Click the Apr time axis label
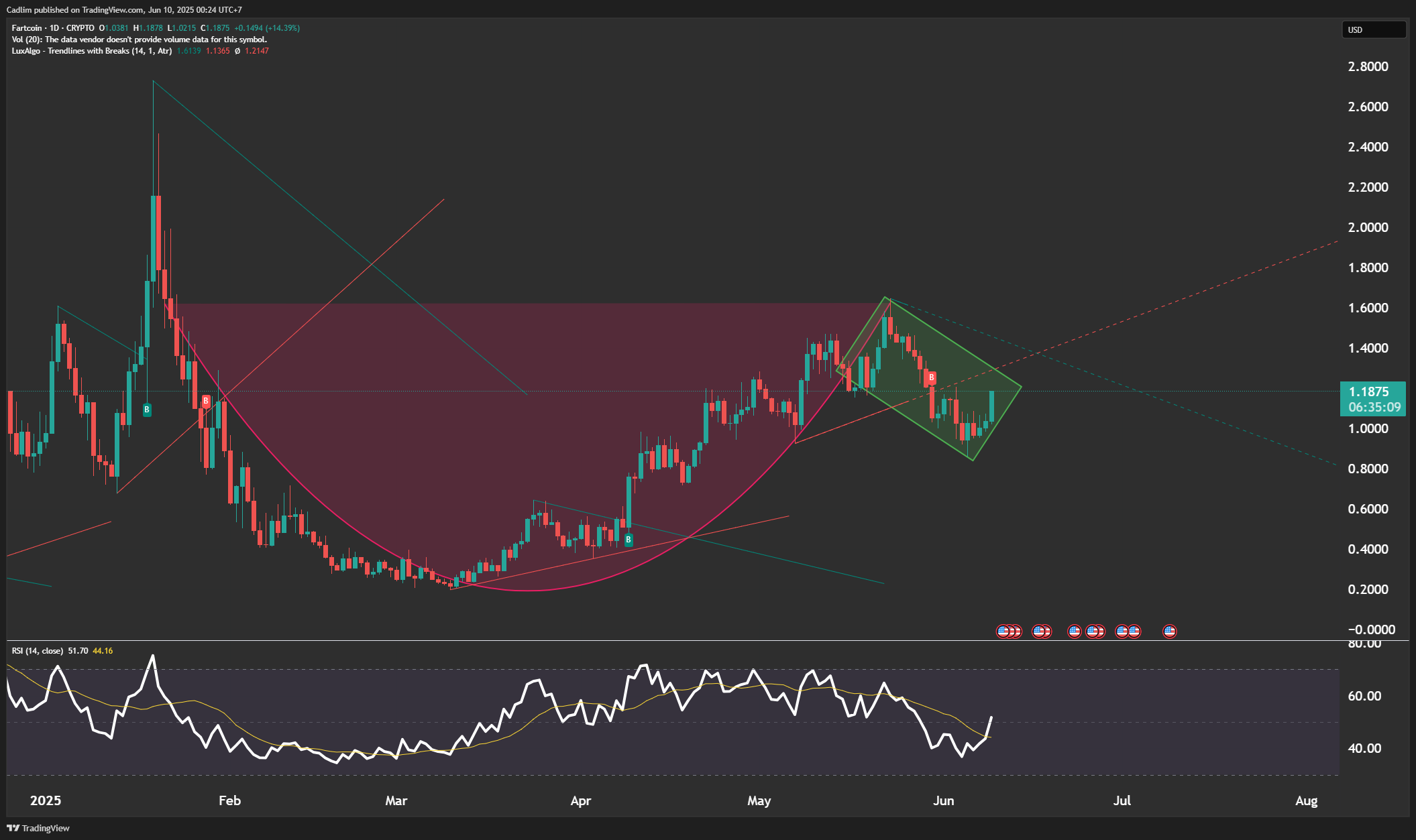The width and height of the screenshot is (1416, 840). [x=581, y=800]
